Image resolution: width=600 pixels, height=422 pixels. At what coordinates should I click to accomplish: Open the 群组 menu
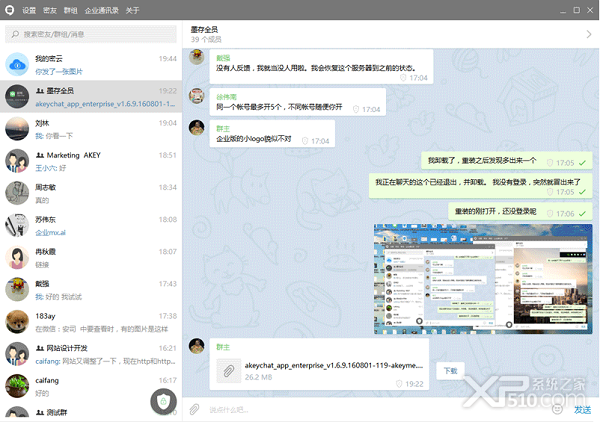pos(70,10)
